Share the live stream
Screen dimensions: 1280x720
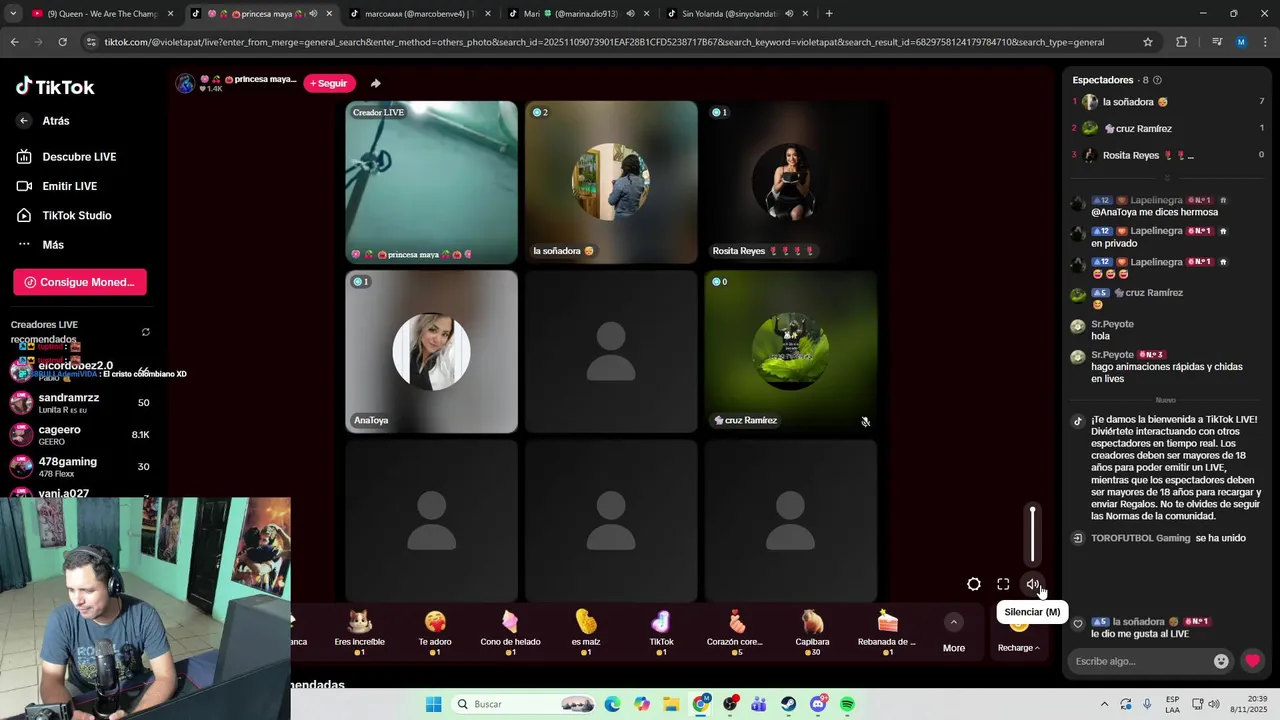tap(375, 83)
